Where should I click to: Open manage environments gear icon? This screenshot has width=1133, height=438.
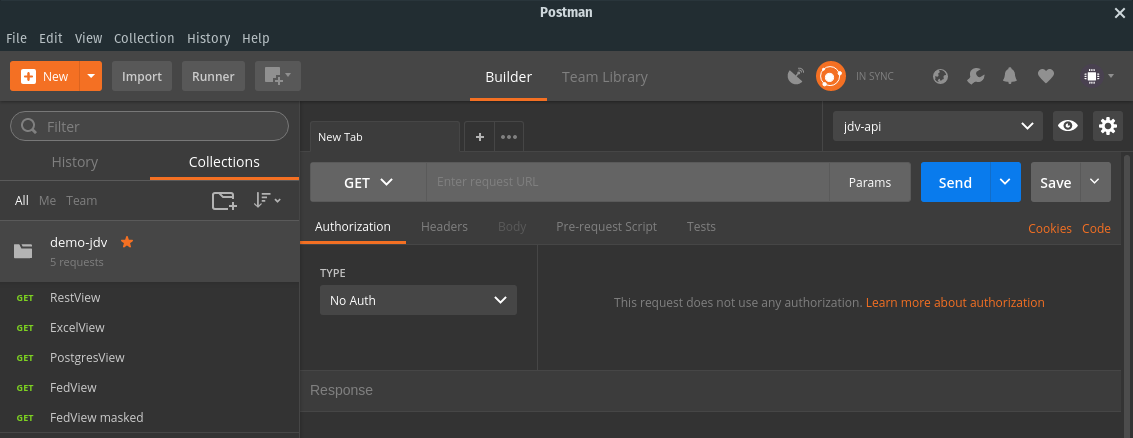click(x=1108, y=126)
